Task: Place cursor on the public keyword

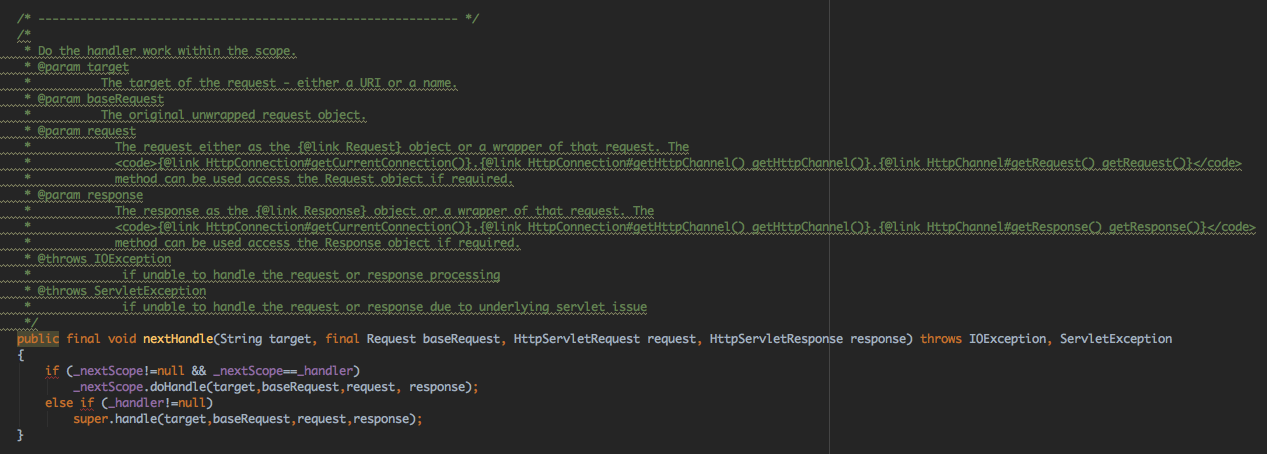Action: click(38, 339)
